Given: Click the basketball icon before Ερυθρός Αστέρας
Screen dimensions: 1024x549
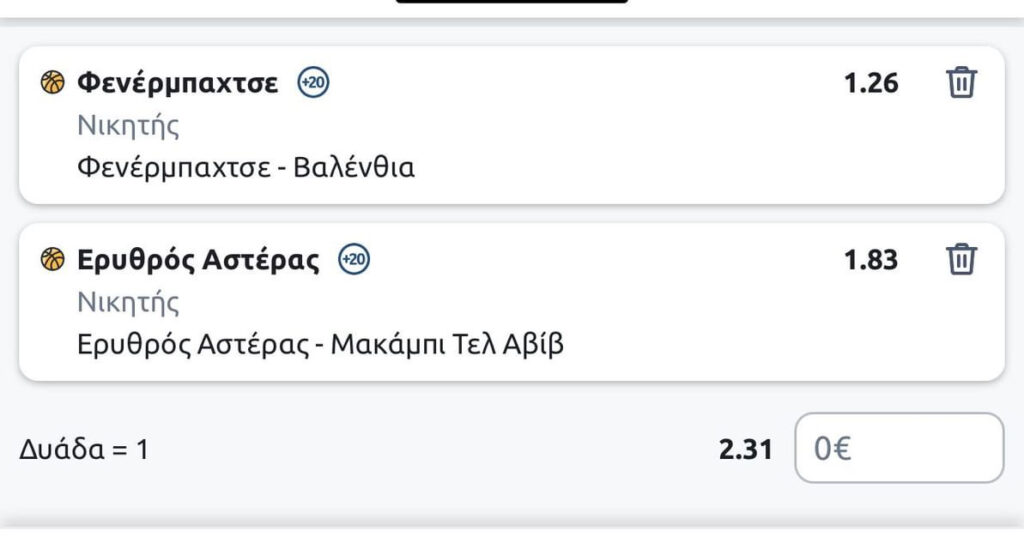Looking at the screenshot, I should 52,261.
